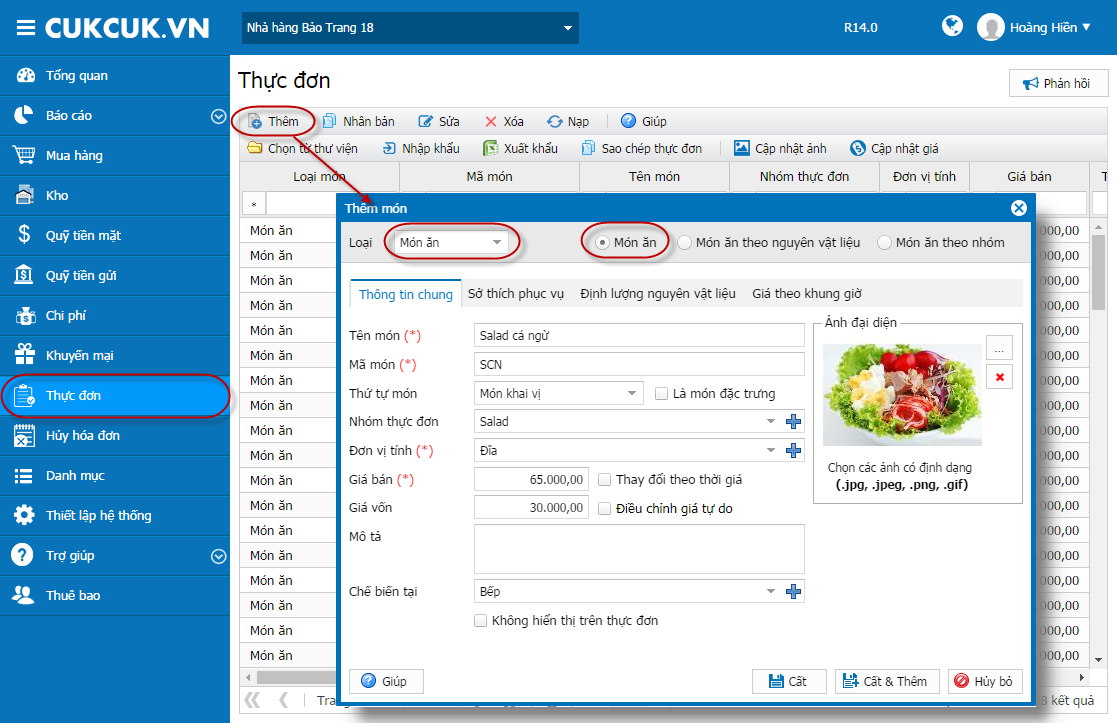Select Món ăn theo nhóm radio
This screenshot has height=723, width=1117.
(884, 243)
